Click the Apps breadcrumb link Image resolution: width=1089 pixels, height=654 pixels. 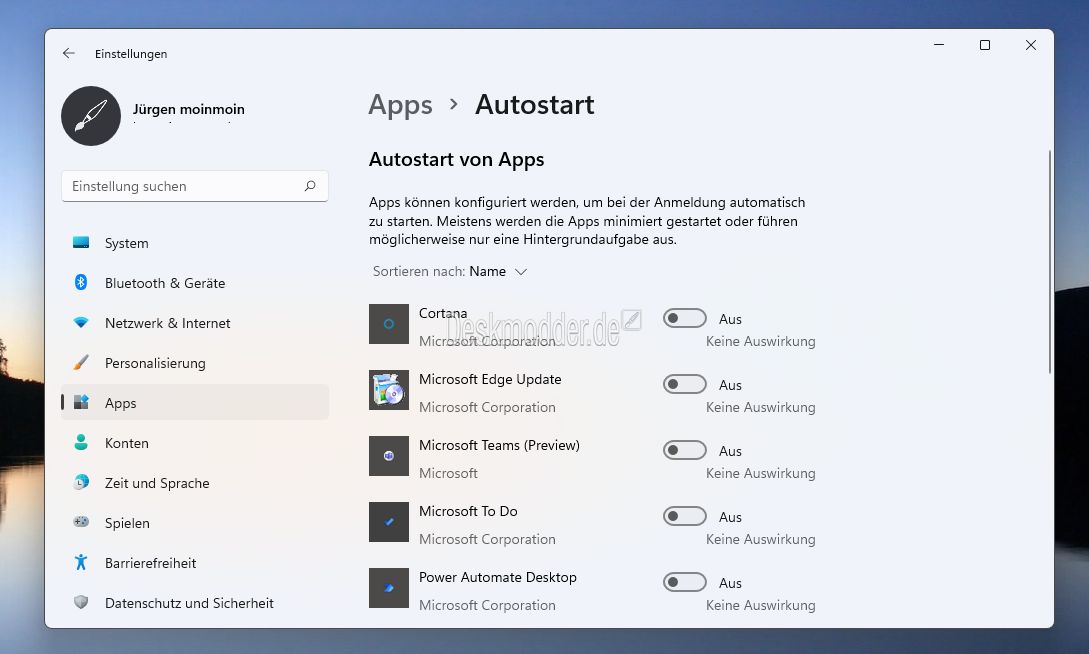(x=400, y=105)
